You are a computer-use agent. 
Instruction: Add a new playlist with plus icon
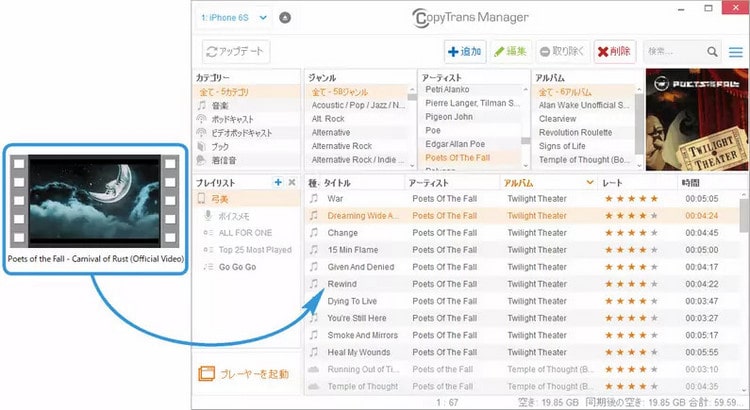click(x=278, y=182)
